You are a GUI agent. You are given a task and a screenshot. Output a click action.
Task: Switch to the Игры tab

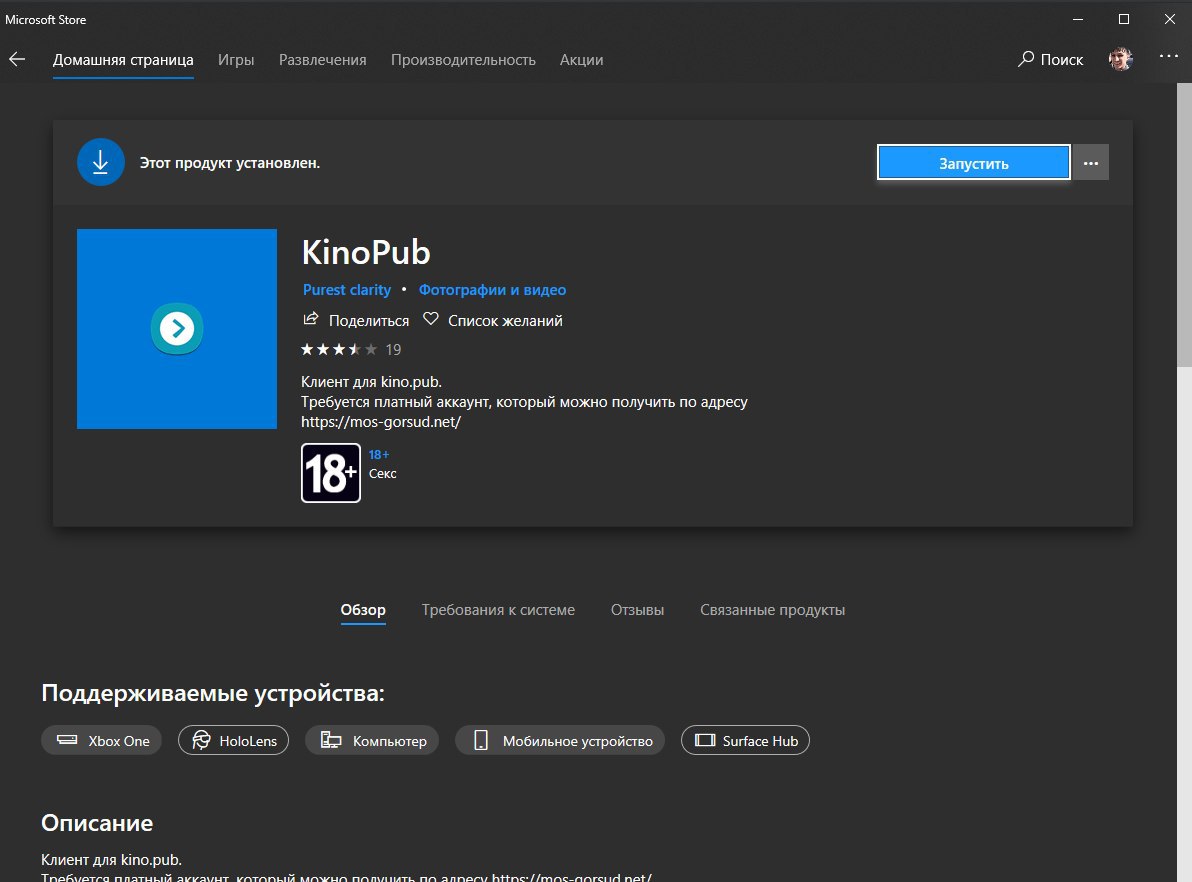236,60
